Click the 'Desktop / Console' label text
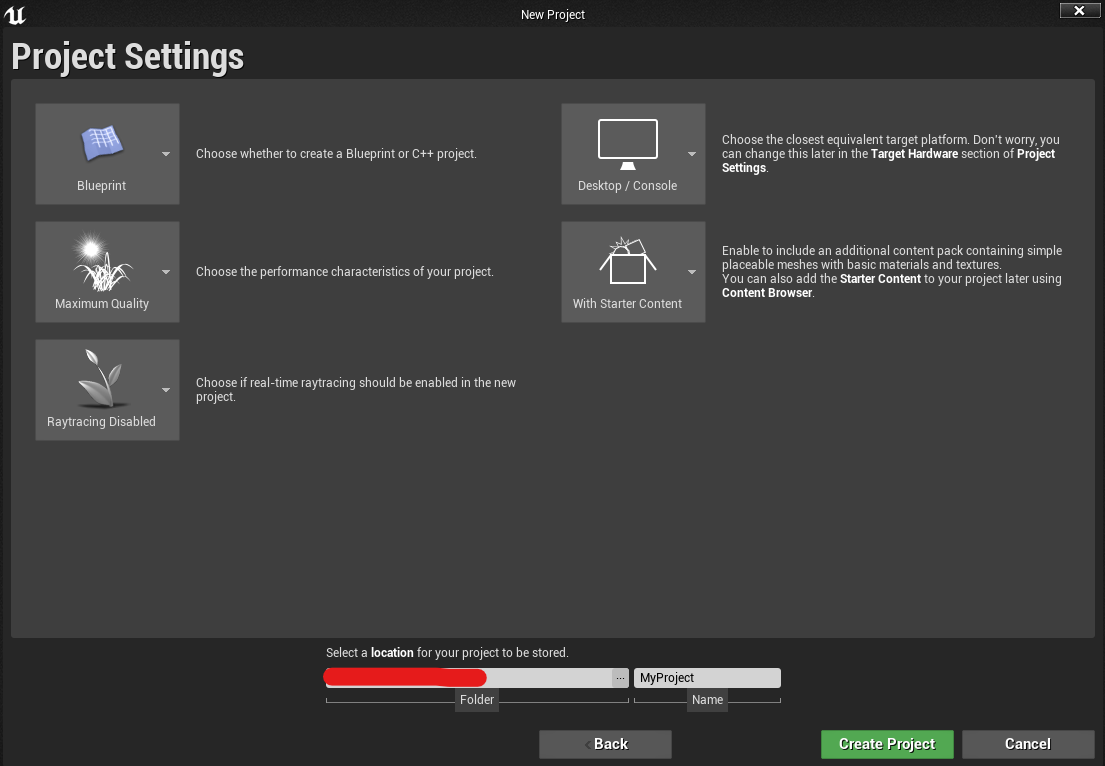 [627, 186]
